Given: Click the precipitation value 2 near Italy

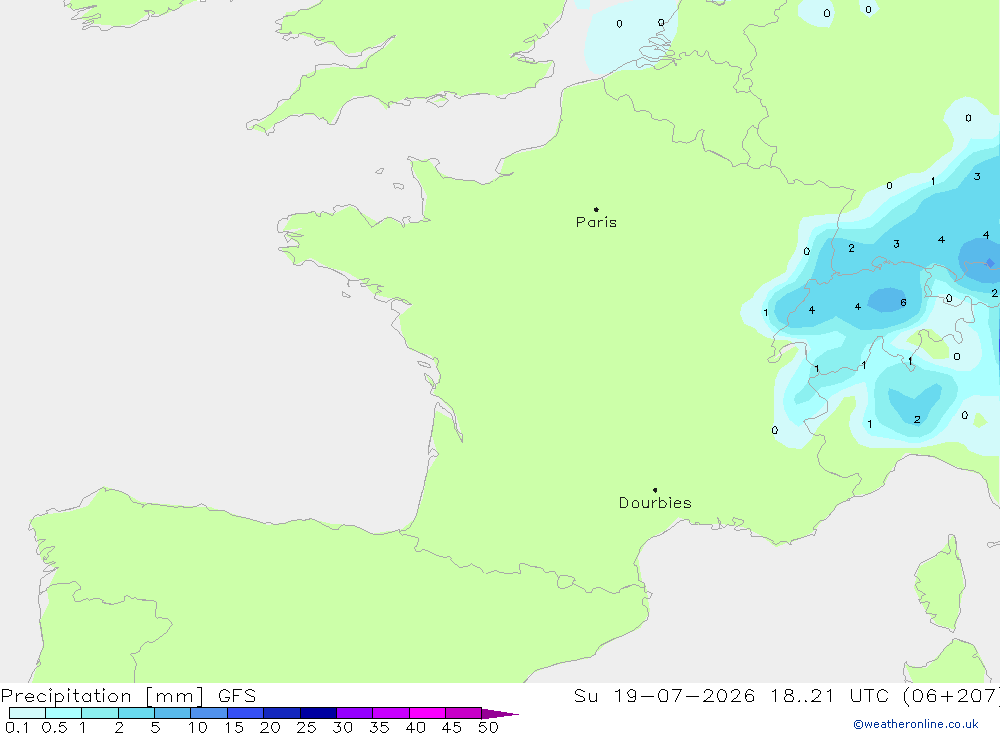Looking at the screenshot, I should tap(916, 419).
